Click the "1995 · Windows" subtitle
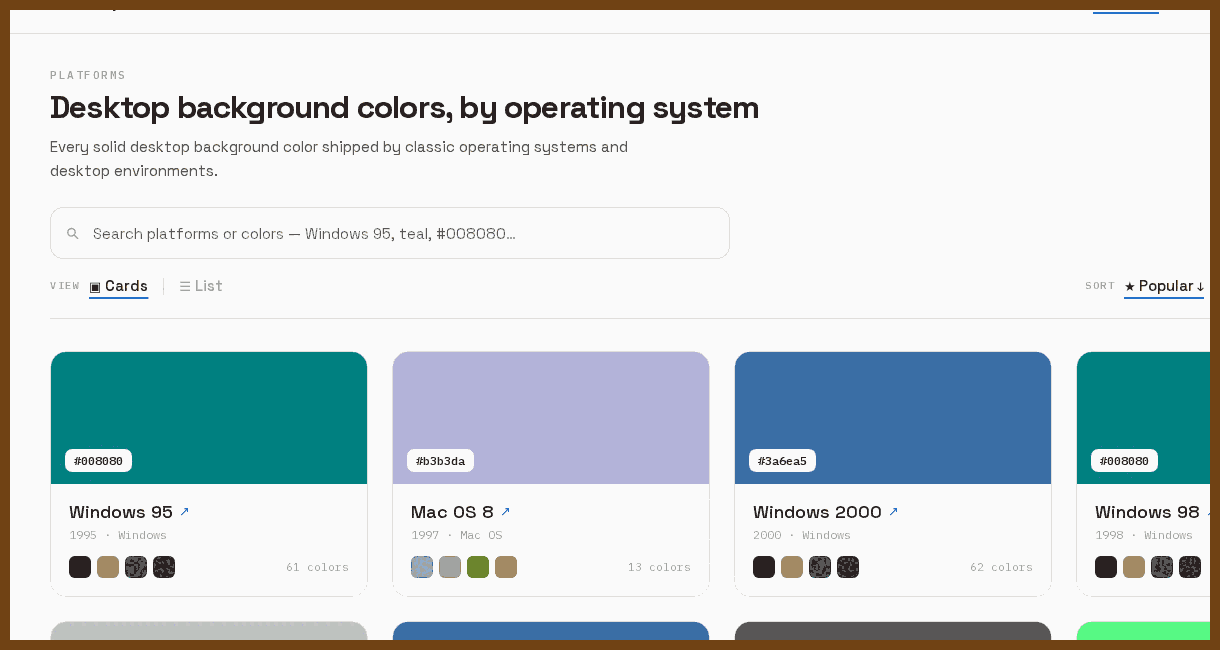This screenshot has width=1220, height=650. tap(118, 536)
